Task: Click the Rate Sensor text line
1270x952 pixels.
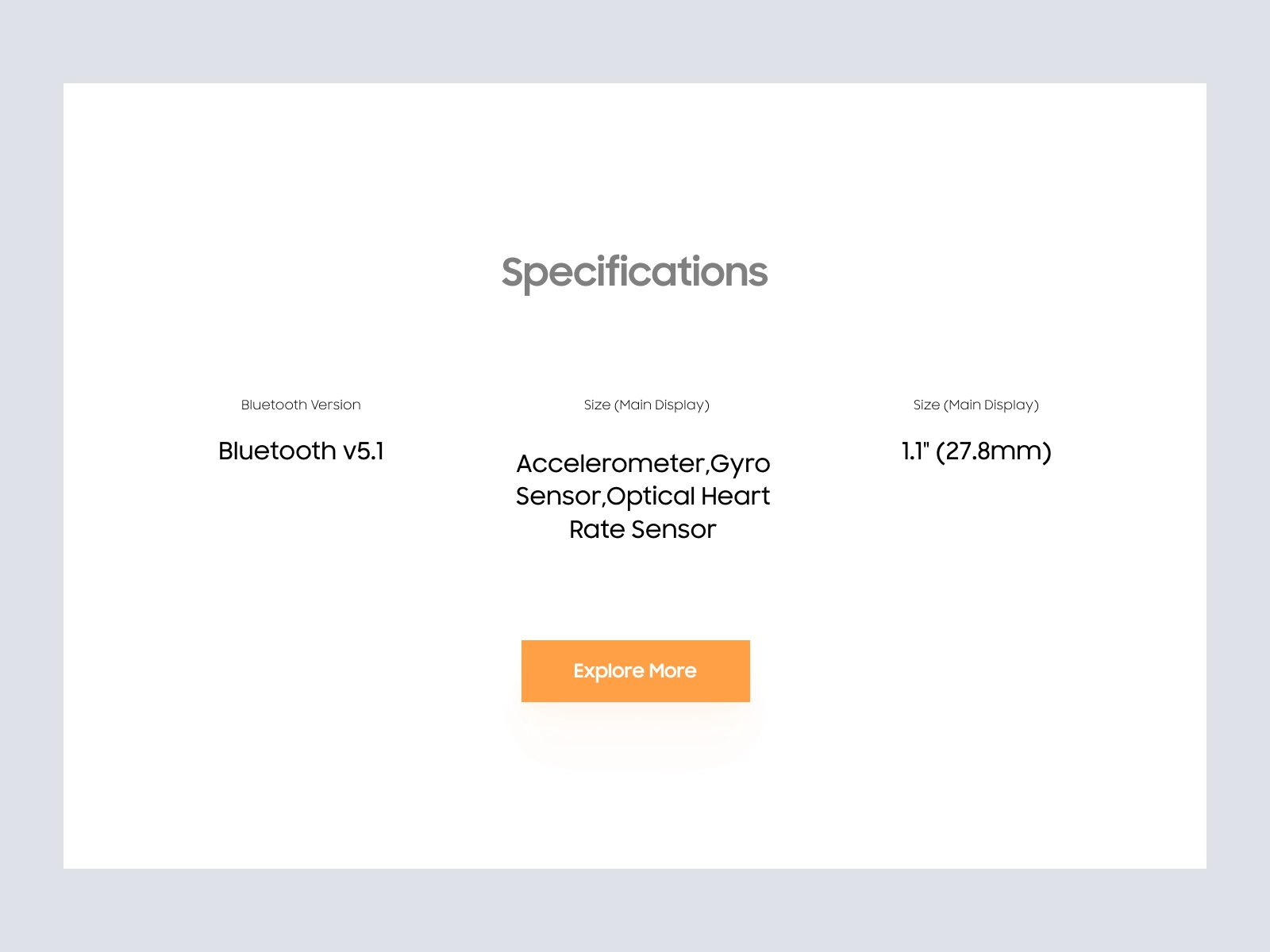Action: (643, 529)
